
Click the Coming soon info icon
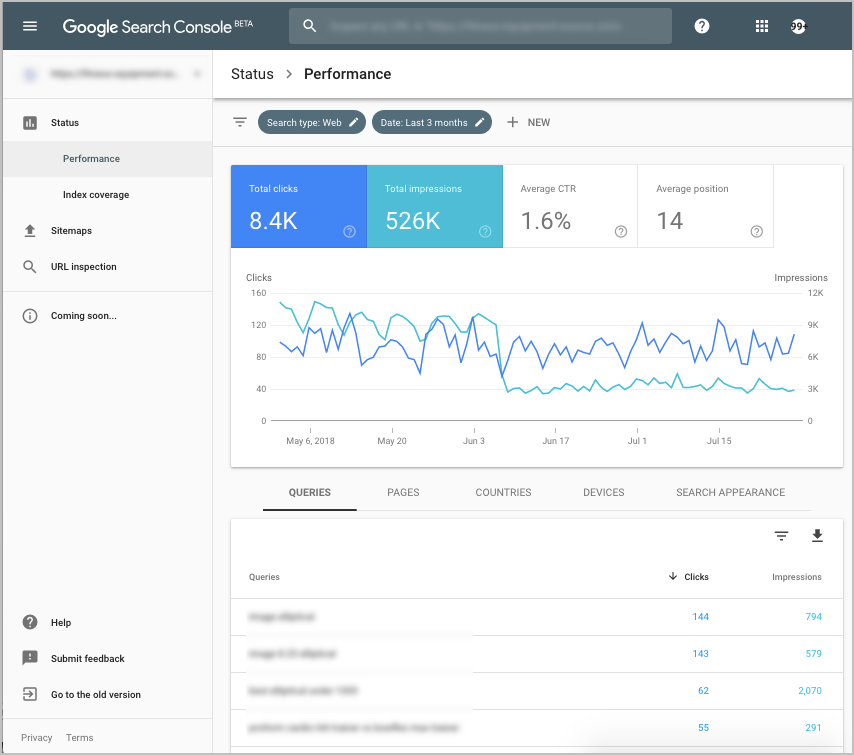coord(30,316)
